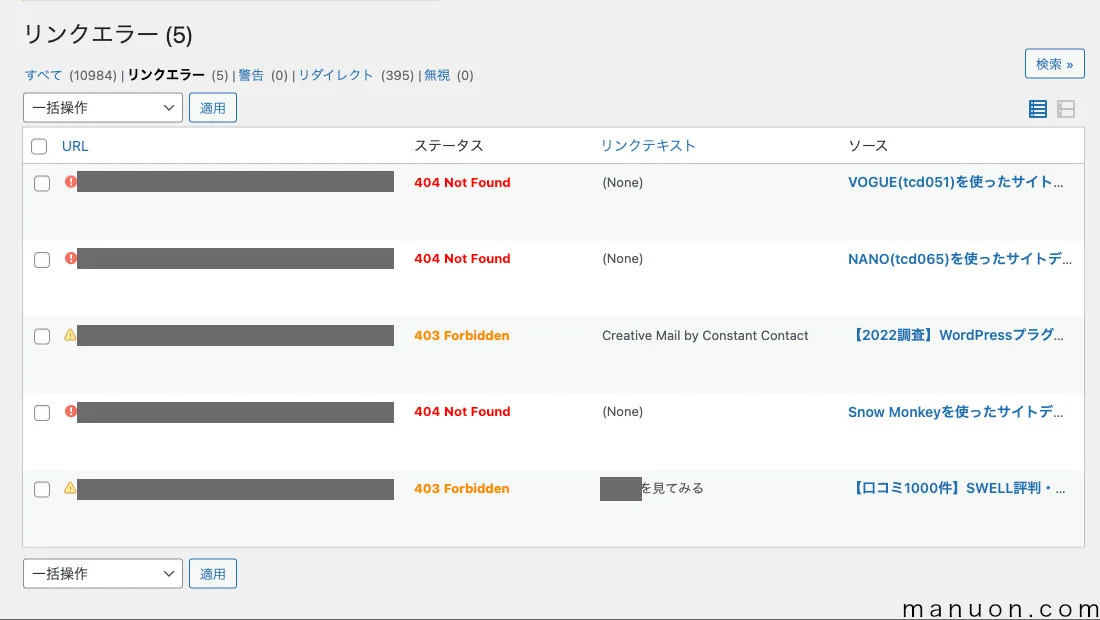Toggle the select-all checkbox in the header
Image resolution: width=1100 pixels, height=620 pixels.
click(38, 145)
